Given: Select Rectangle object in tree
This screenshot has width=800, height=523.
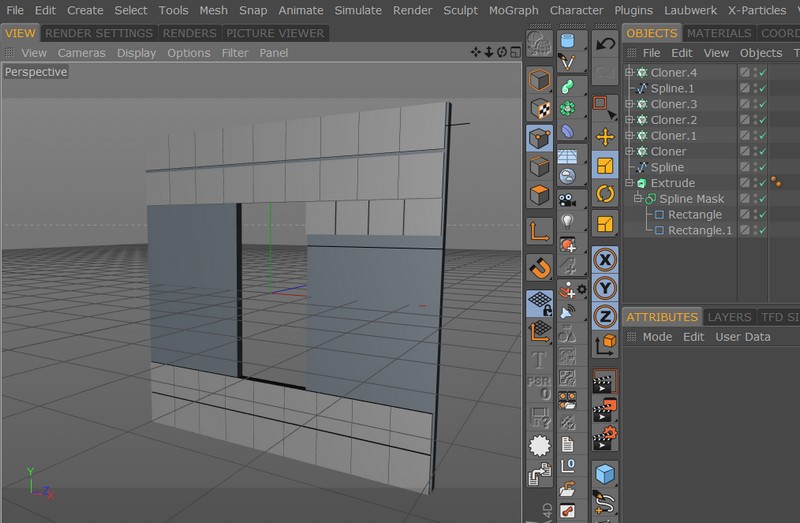Looking at the screenshot, I should [694, 215].
